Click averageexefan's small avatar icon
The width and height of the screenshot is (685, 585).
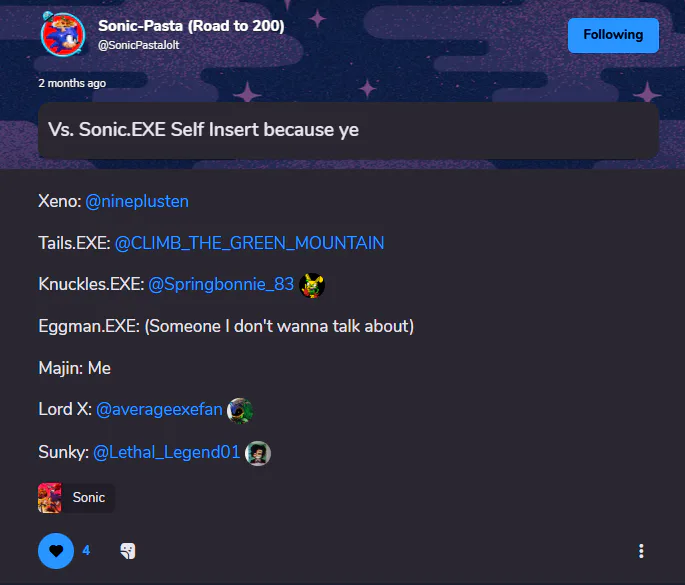point(240,411)
